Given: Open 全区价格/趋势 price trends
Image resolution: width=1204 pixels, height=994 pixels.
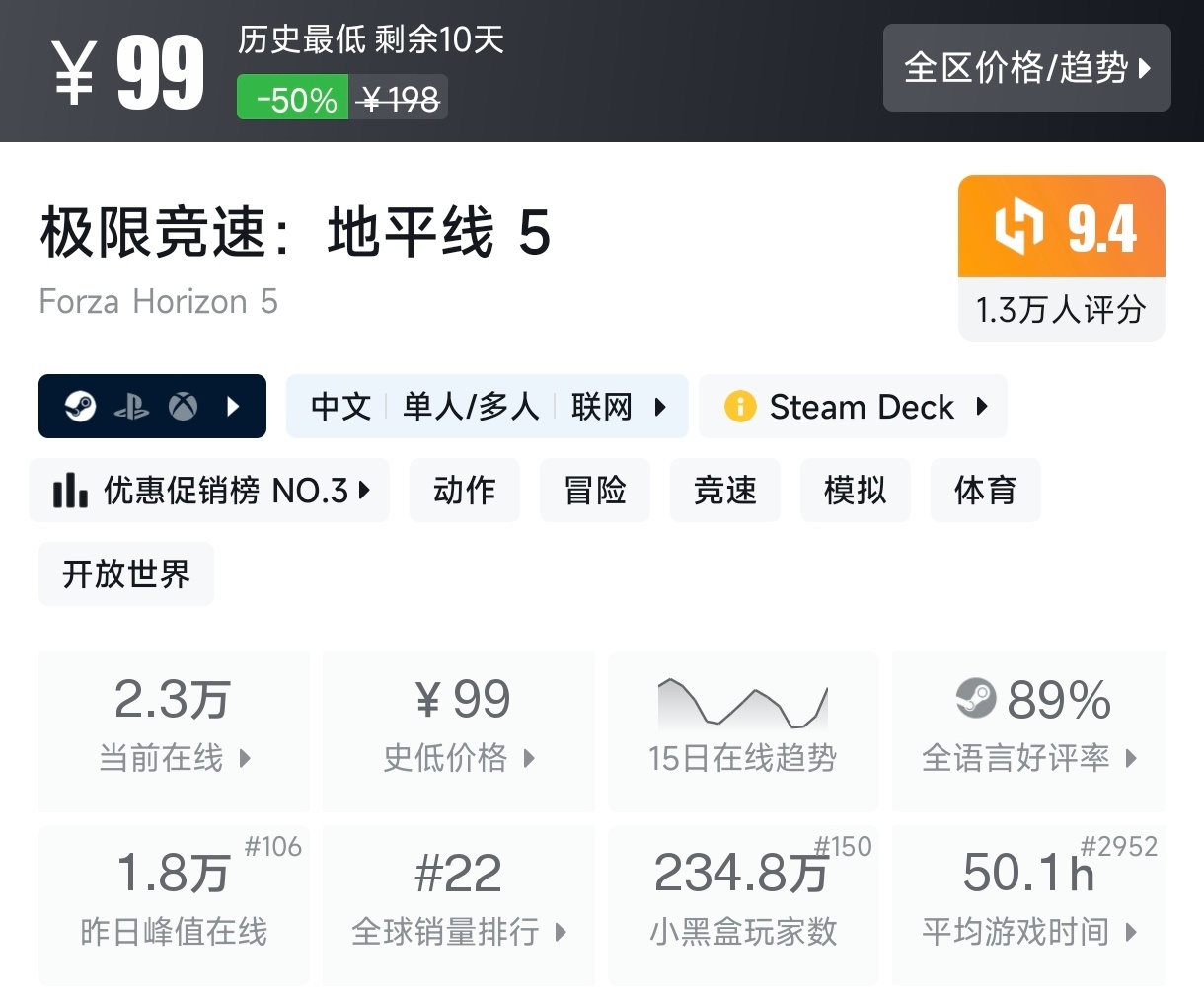Looking at the screenshot, I should [x=1026, y=68].
